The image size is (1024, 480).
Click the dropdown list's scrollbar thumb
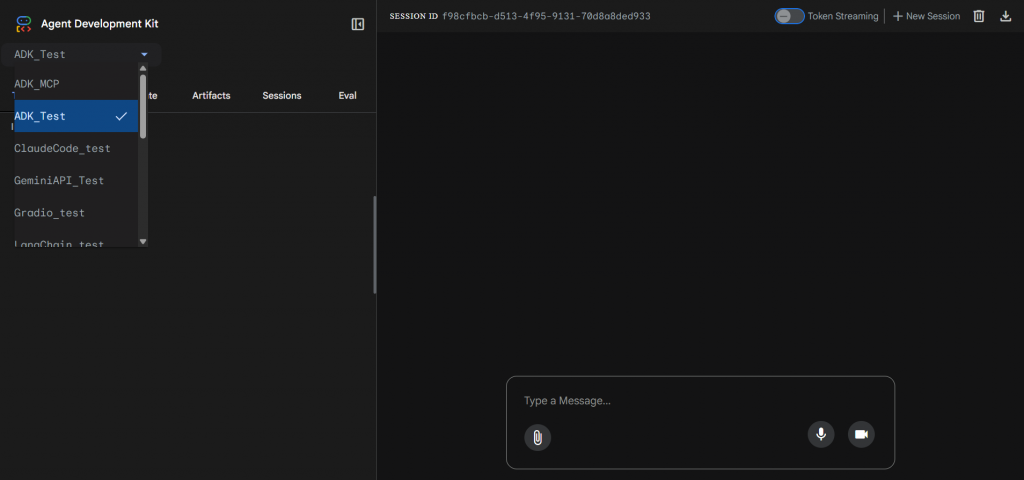pyautogui.click(x=143, y=106)
